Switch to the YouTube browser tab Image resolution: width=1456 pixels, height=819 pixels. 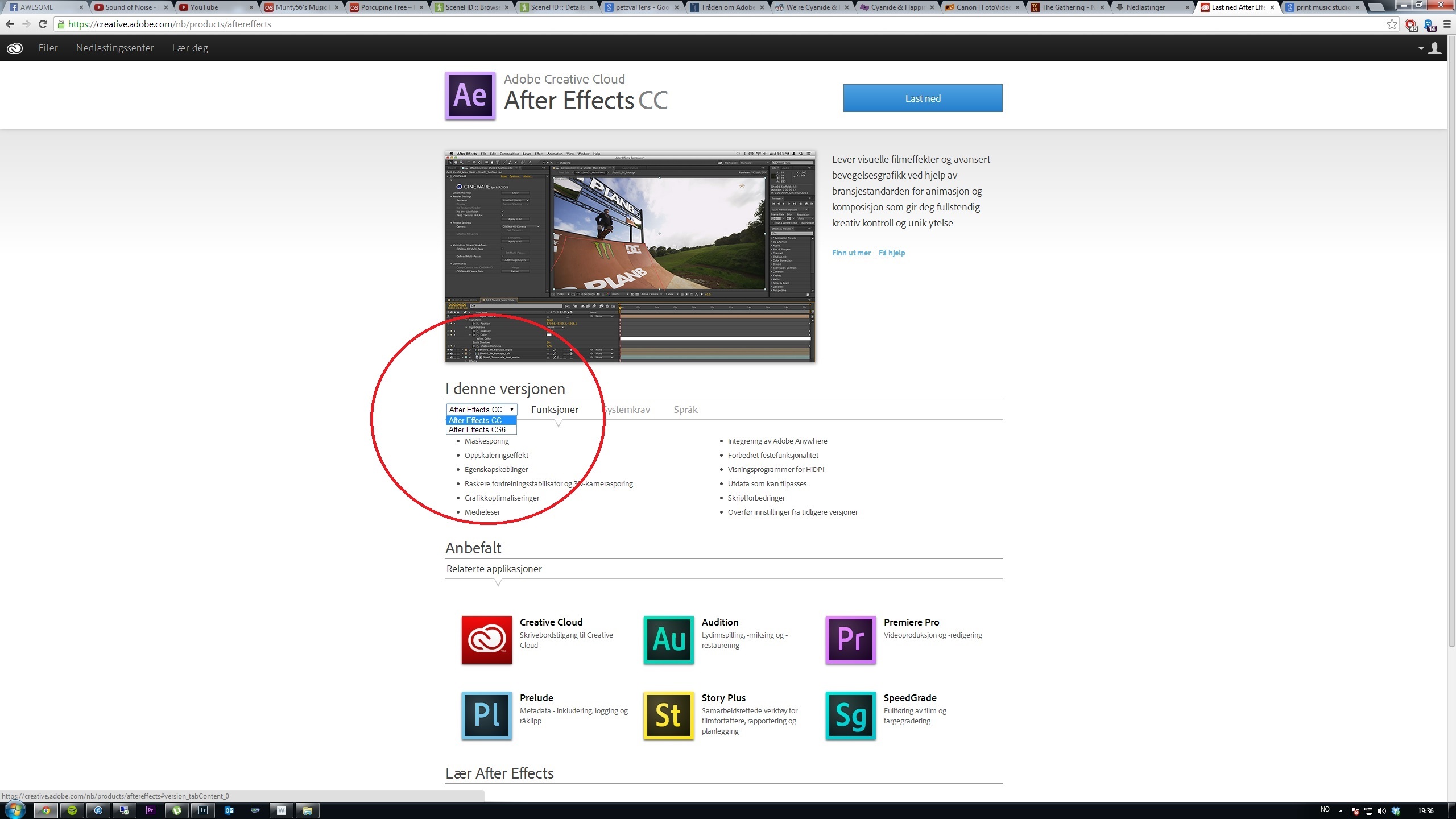click(x=216, y=7)
